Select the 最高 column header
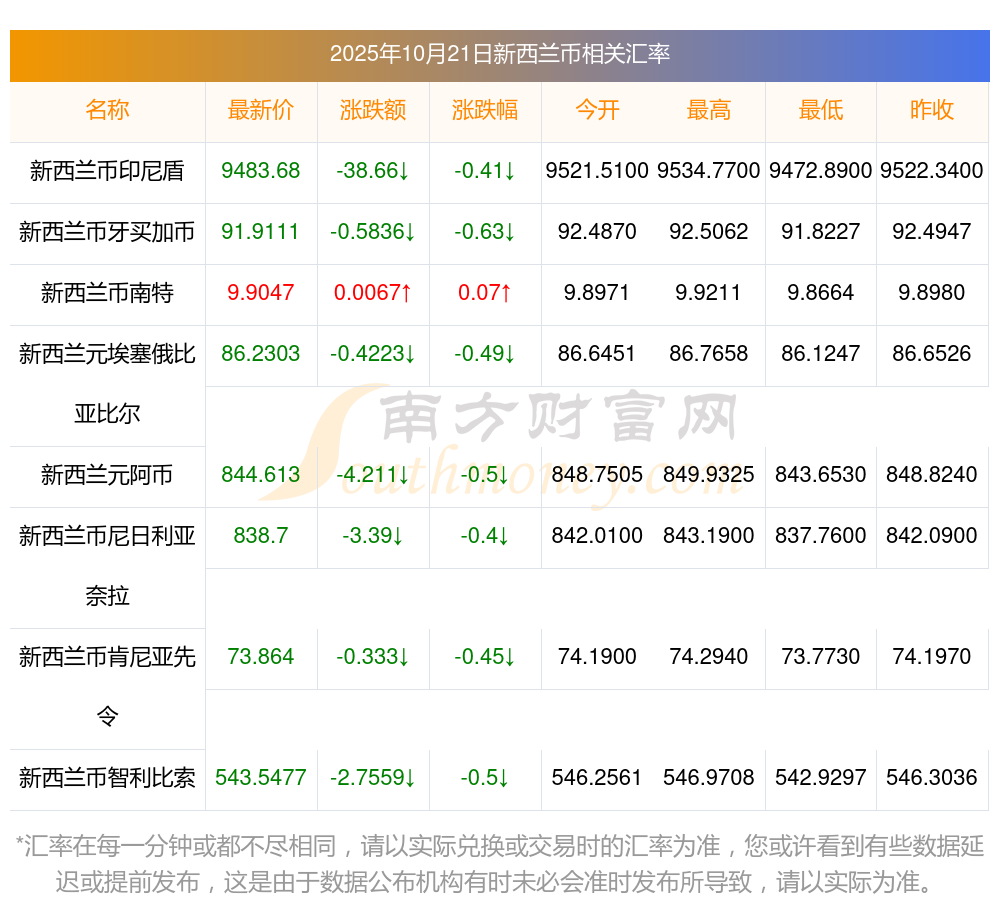 coord(709,110)
